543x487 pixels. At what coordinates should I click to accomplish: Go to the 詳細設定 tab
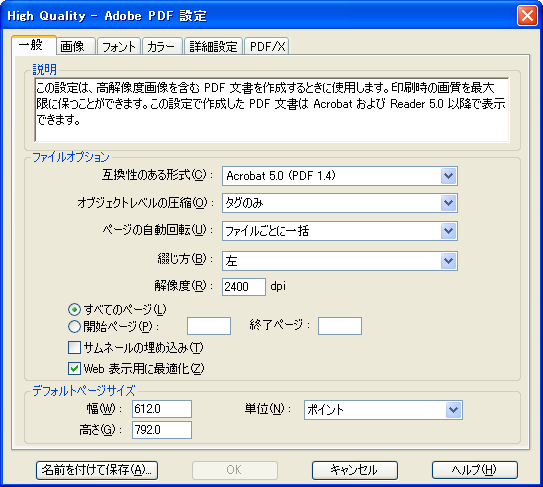click(x=213, y=46)
